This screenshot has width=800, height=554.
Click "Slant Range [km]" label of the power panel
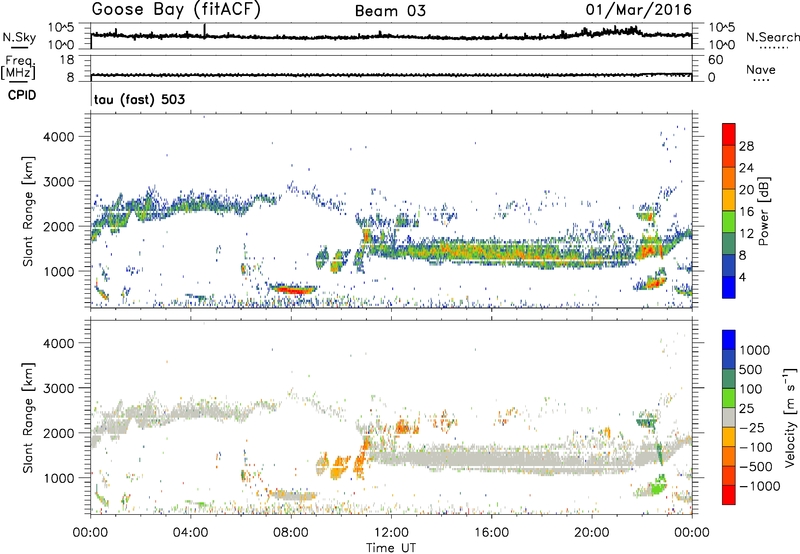pos(28,211)
